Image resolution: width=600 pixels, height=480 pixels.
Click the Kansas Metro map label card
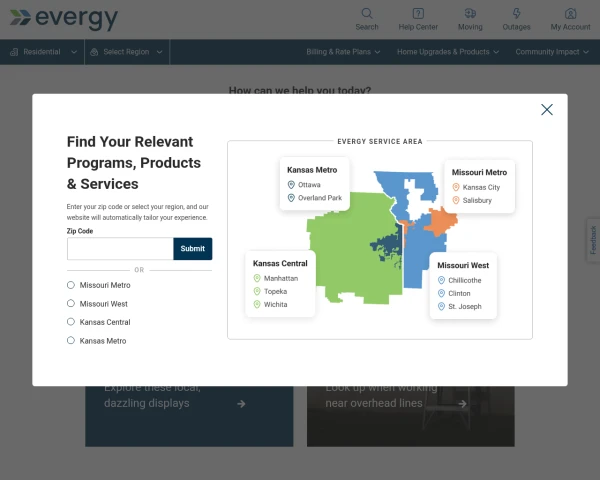pos(315,184)
